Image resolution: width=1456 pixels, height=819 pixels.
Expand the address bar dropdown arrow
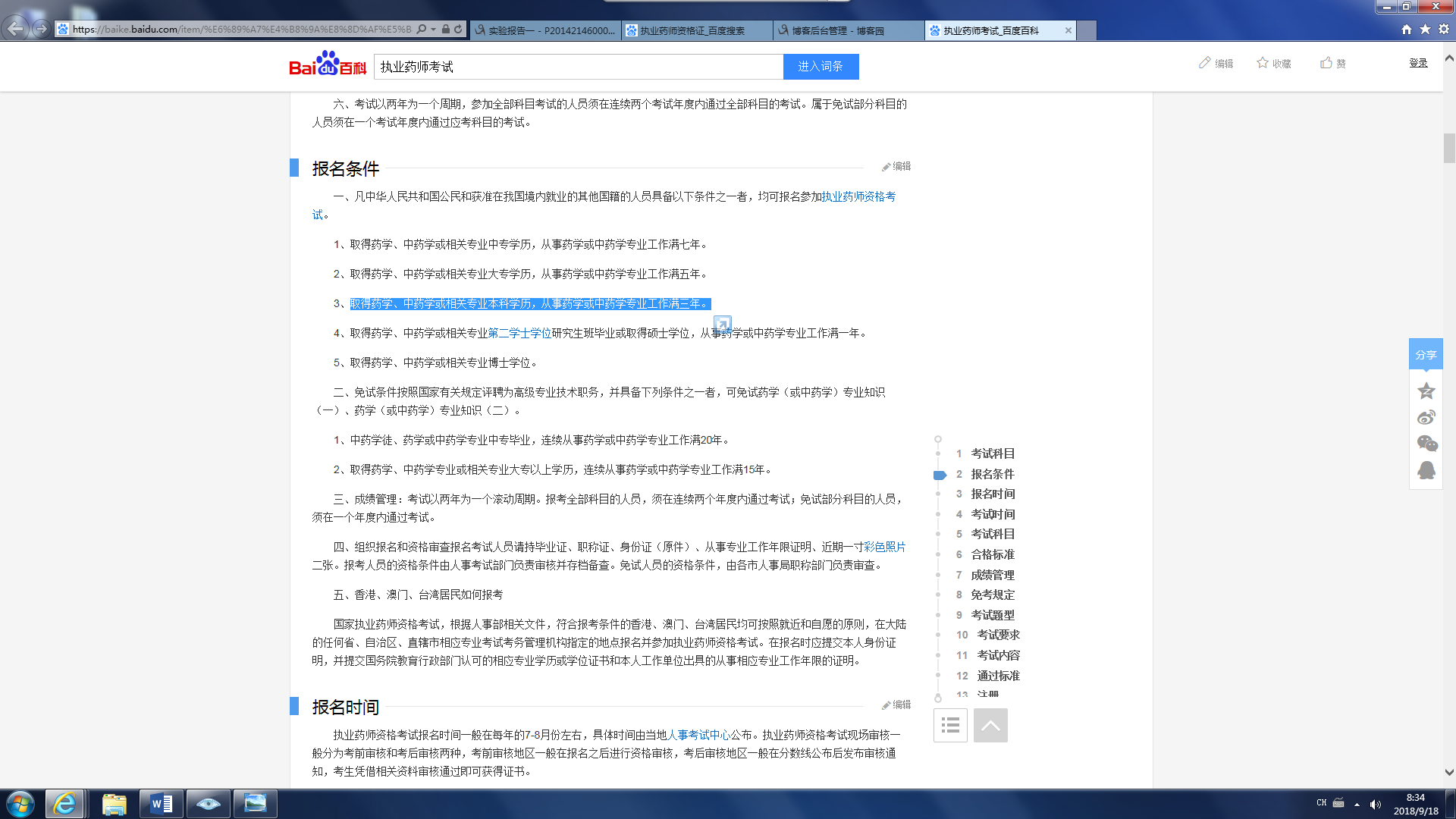tap(433, 30)
